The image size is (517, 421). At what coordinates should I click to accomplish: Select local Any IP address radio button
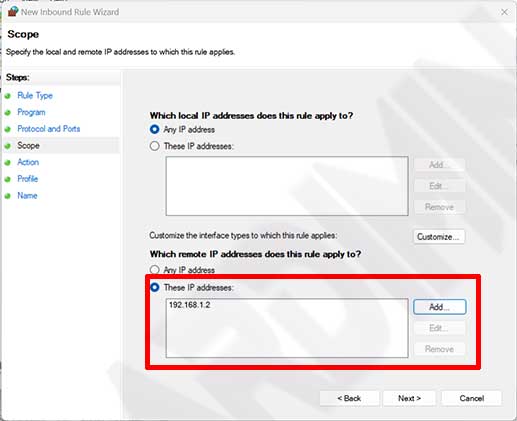pyautogui.click(x=154, y=129)
